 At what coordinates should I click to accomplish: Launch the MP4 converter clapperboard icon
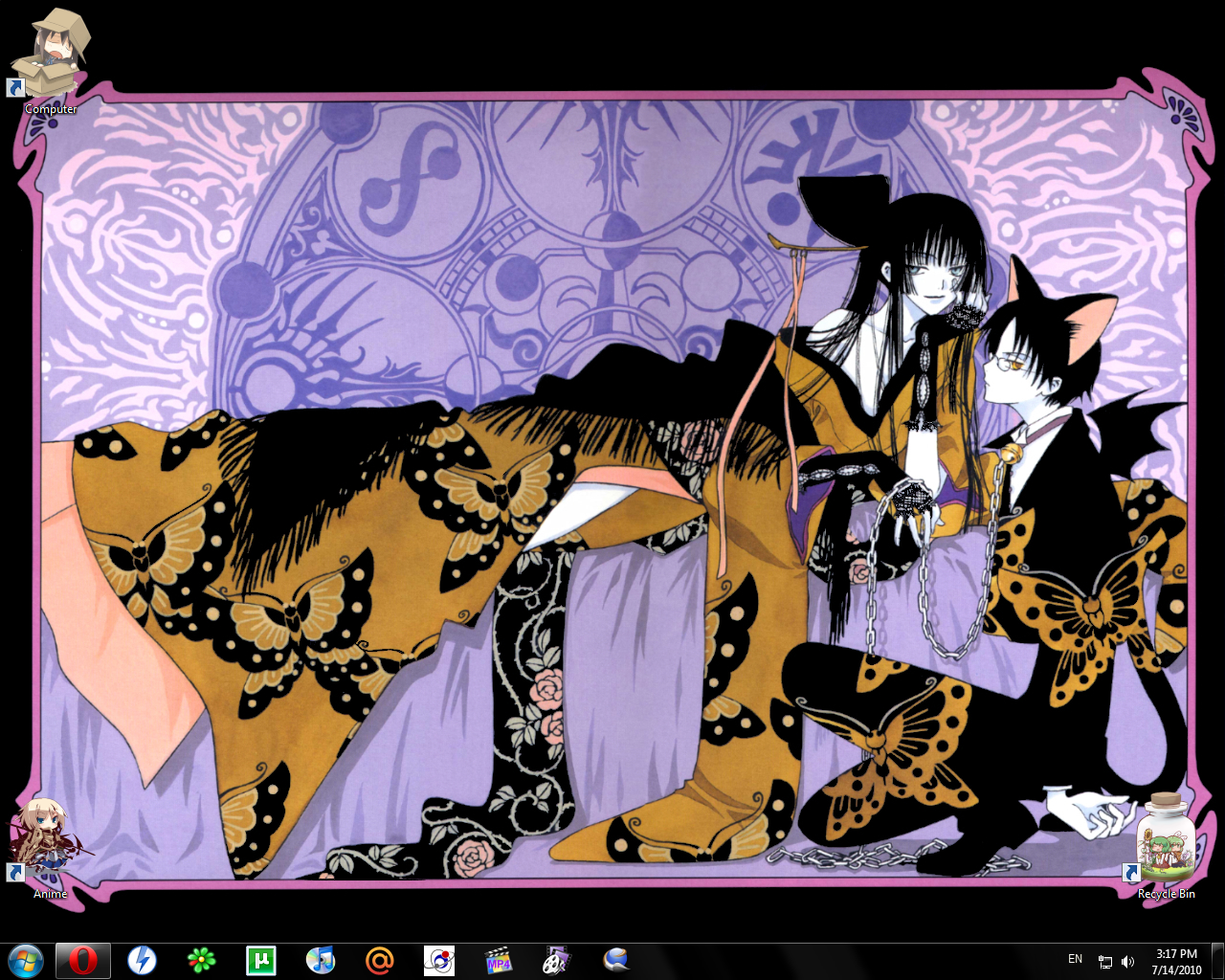coord(499,960)
